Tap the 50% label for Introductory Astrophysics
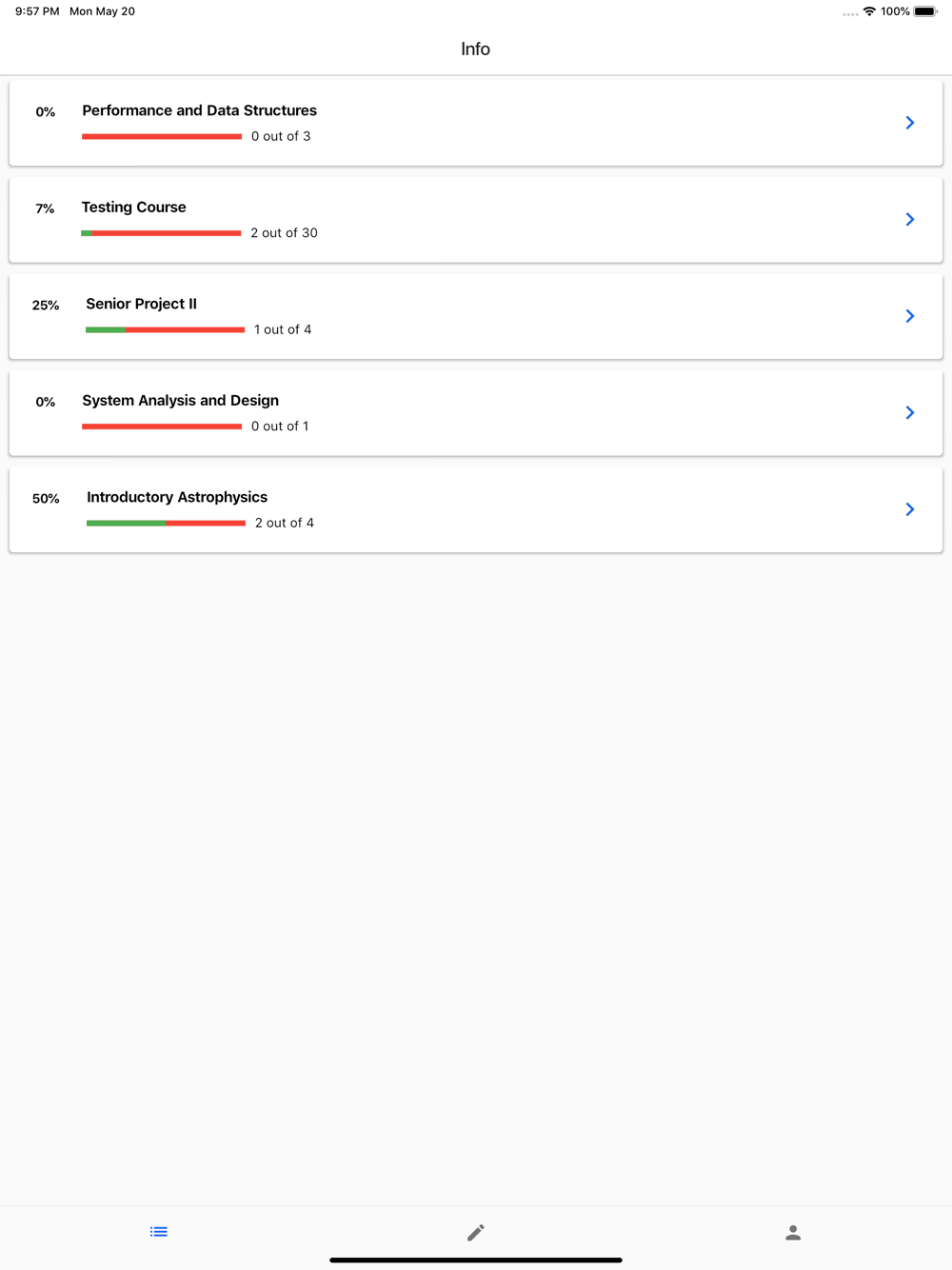The height and width of the screenshot is (1270, 952). (46, 499)
